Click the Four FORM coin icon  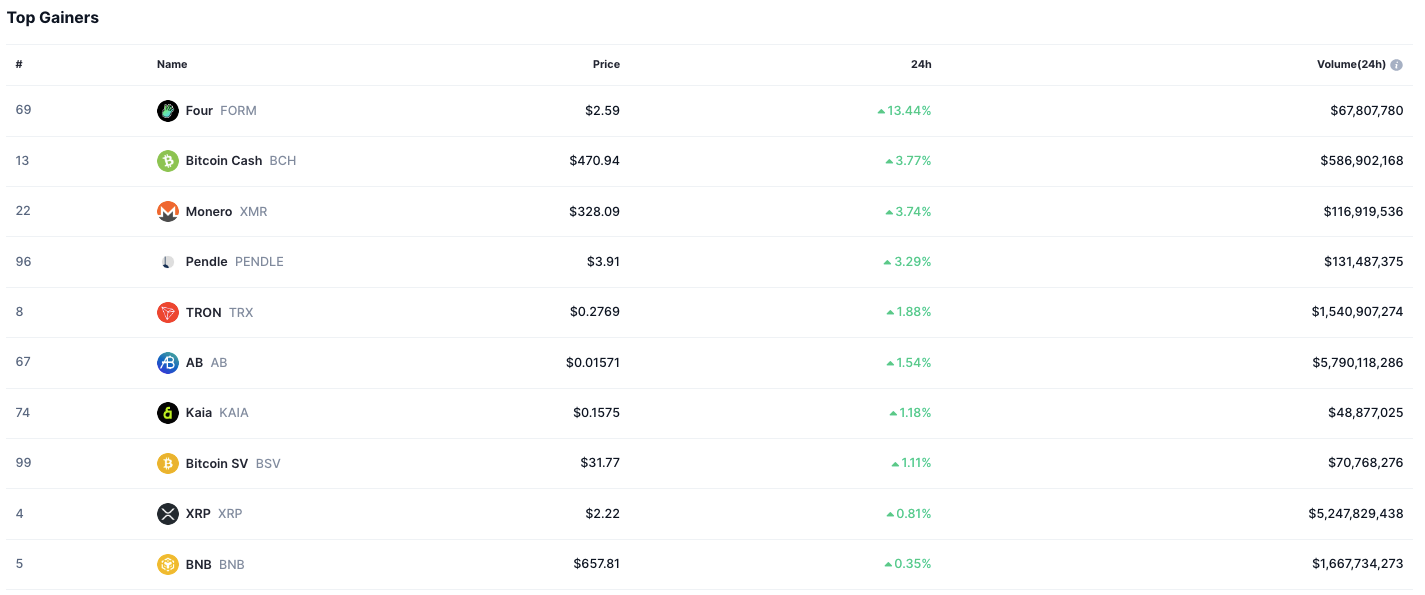[x=168, y=111]
